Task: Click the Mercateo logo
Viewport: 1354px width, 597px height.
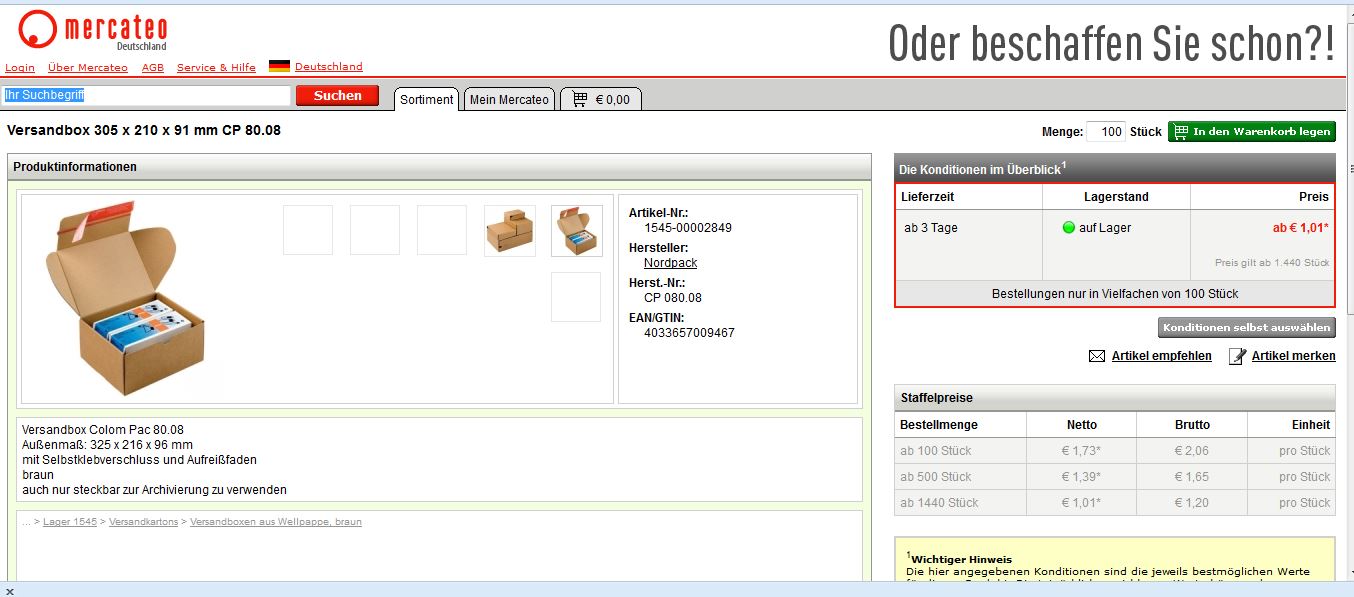Action: coord(92,30)
